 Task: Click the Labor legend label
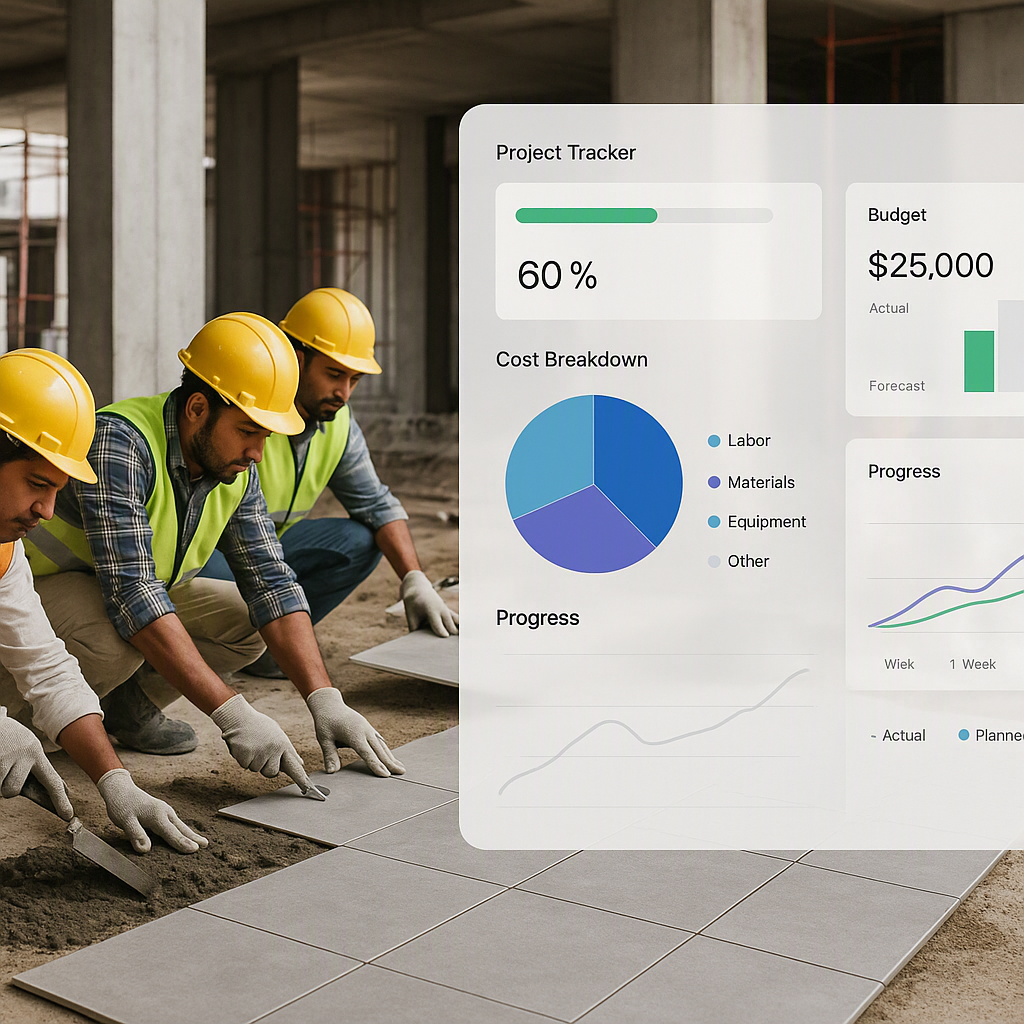coord(748,441)
